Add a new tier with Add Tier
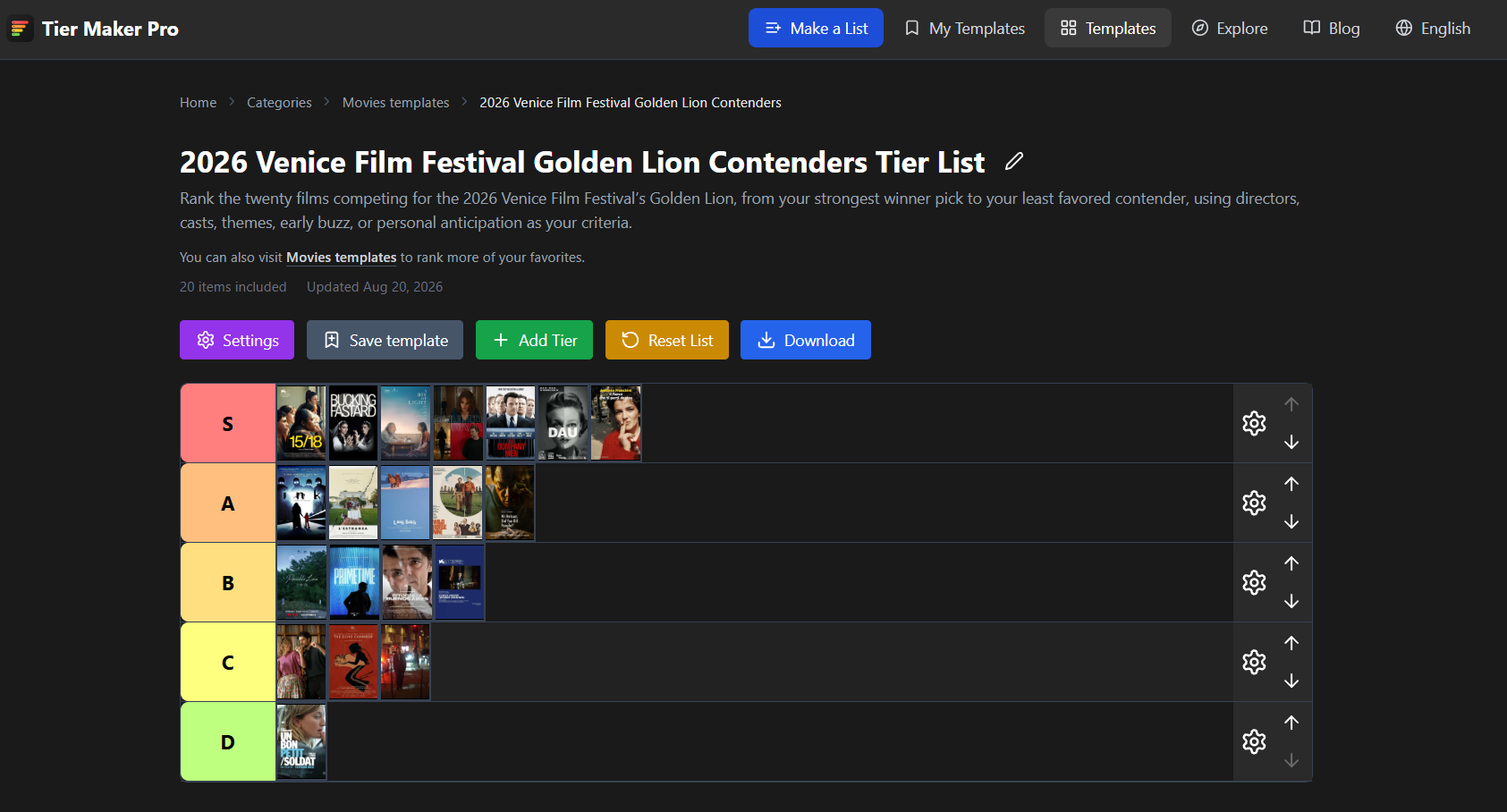The width and height of the screenshot is (1507, 812). (x=534, y=340)
